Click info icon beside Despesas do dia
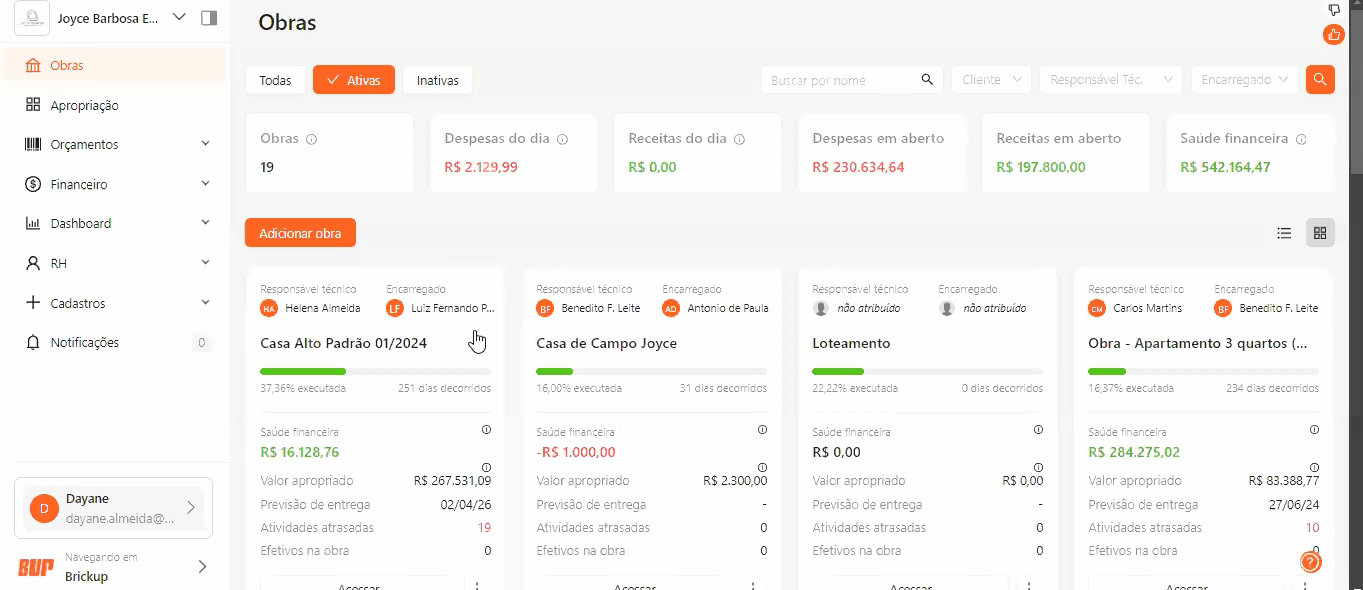The image size is (1363, 590). coord(562,139)
